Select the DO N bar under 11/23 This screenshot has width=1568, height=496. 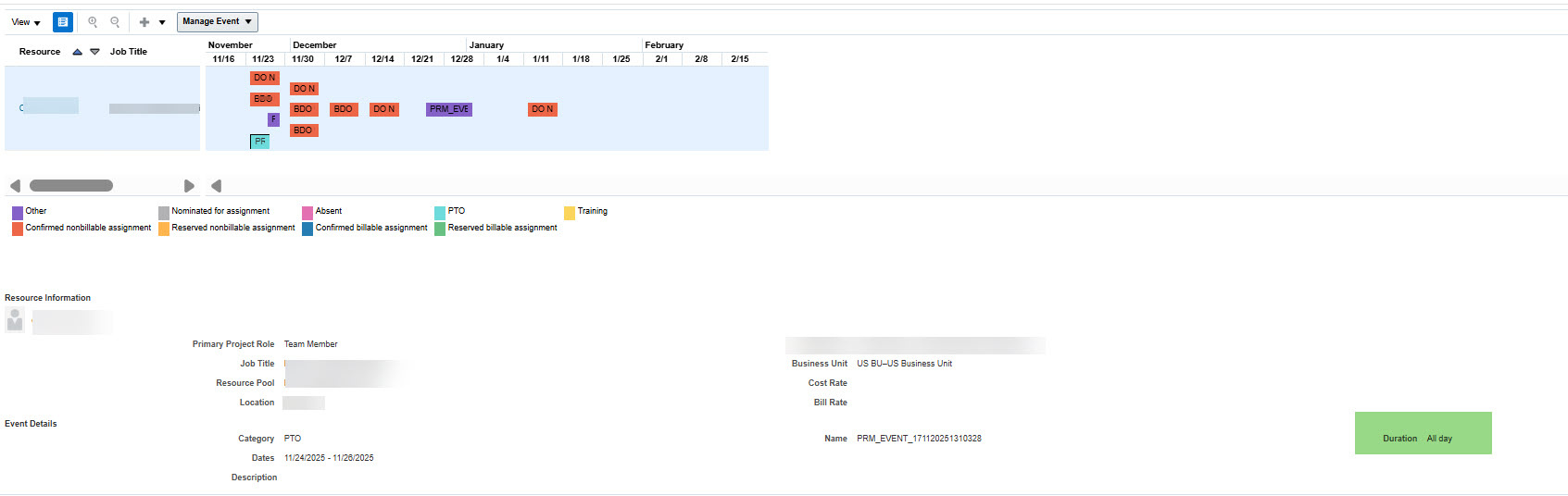click(265, 78)
